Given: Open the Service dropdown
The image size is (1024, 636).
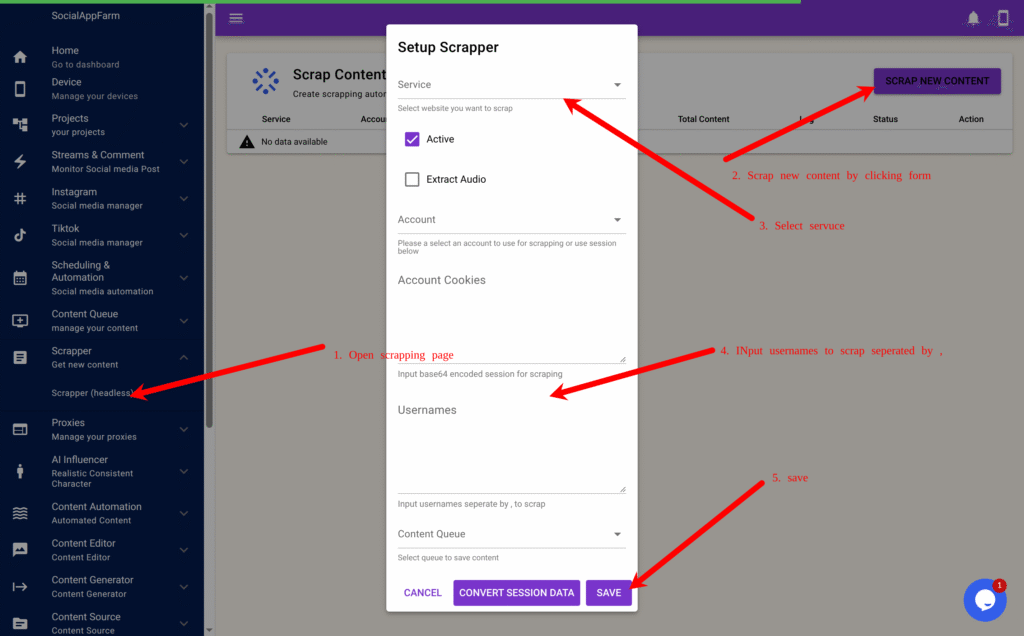Looking at the screenshot, I should tap(510, 85).
